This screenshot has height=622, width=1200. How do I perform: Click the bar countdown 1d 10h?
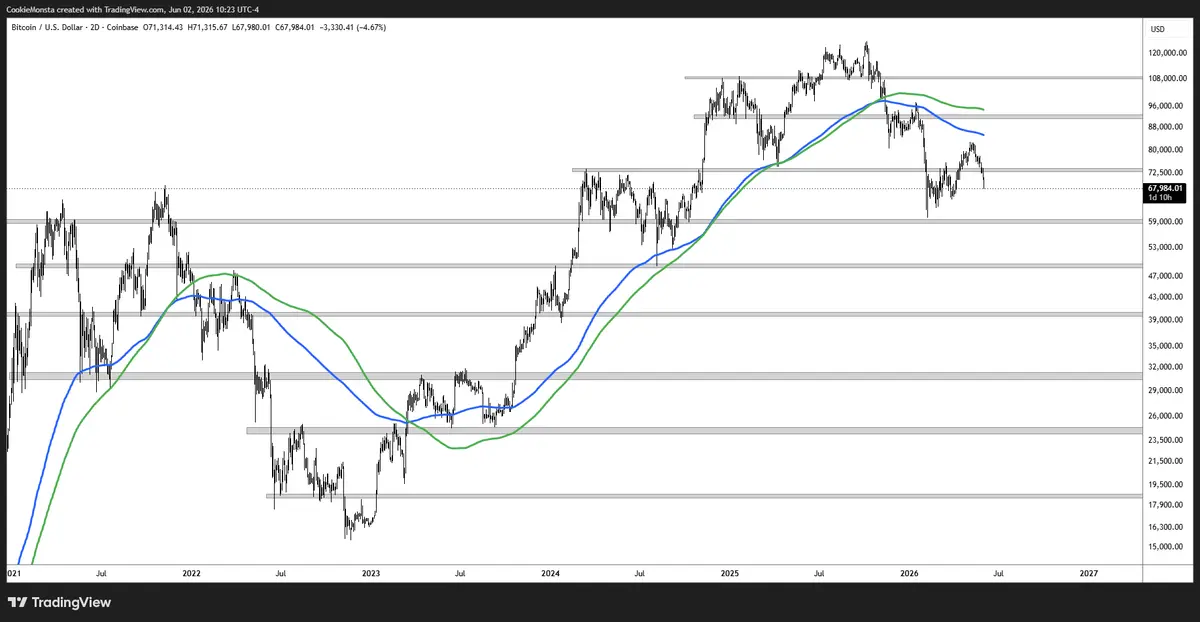[x=1160, y=198]
